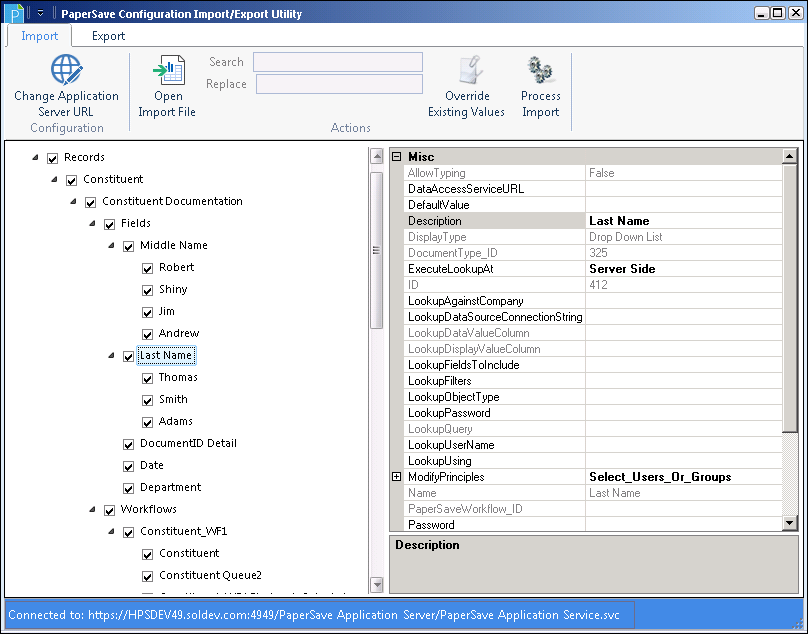Click into the Replace field
Image resolution: width=808 pixels, height=634 pixels.
[x=339, y=84]
